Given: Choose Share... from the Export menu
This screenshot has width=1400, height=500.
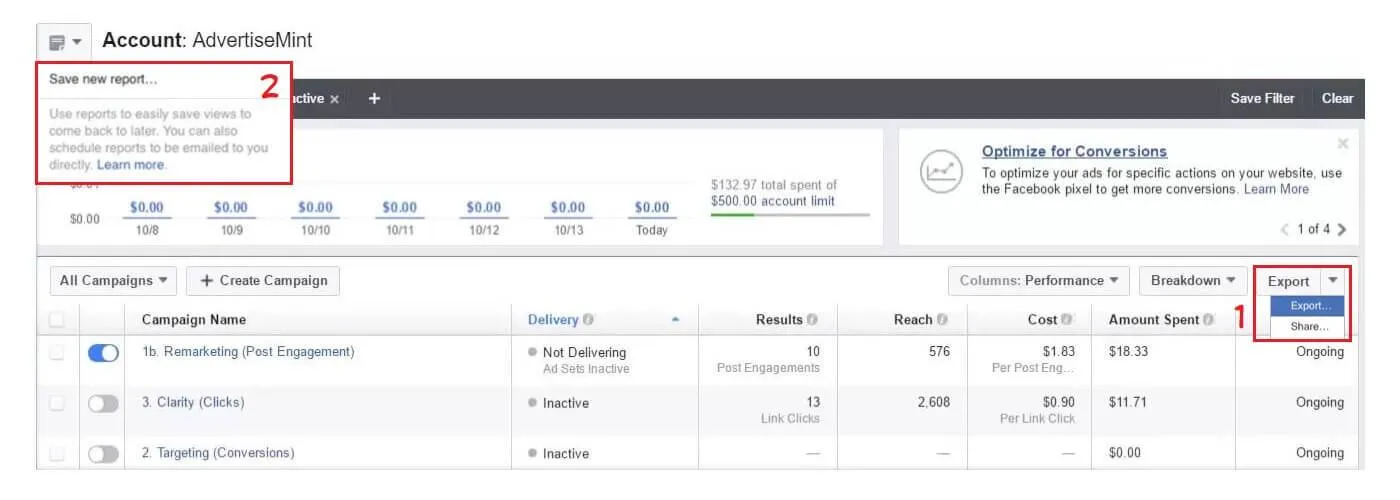Looking at the screenshot, I should (x=1308, y=327).
